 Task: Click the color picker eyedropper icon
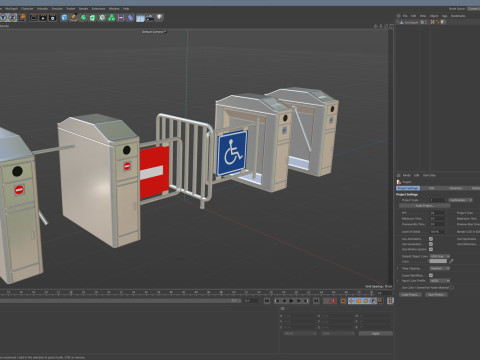pyautogui.click(x=451, y=261)
